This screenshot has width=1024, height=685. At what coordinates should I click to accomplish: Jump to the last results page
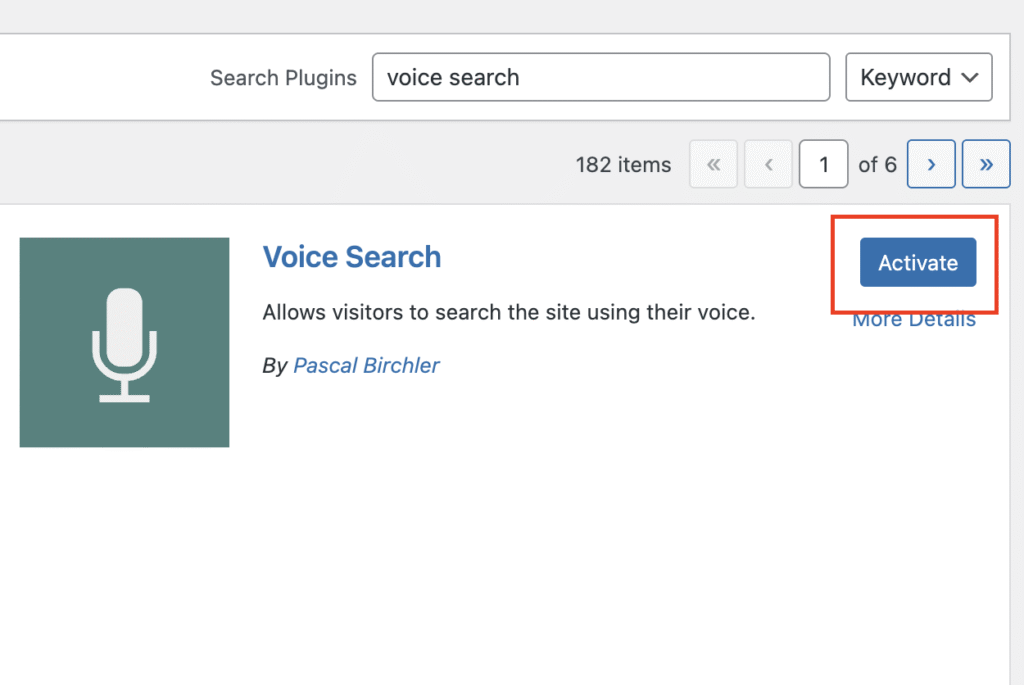[x=986, y=165]
